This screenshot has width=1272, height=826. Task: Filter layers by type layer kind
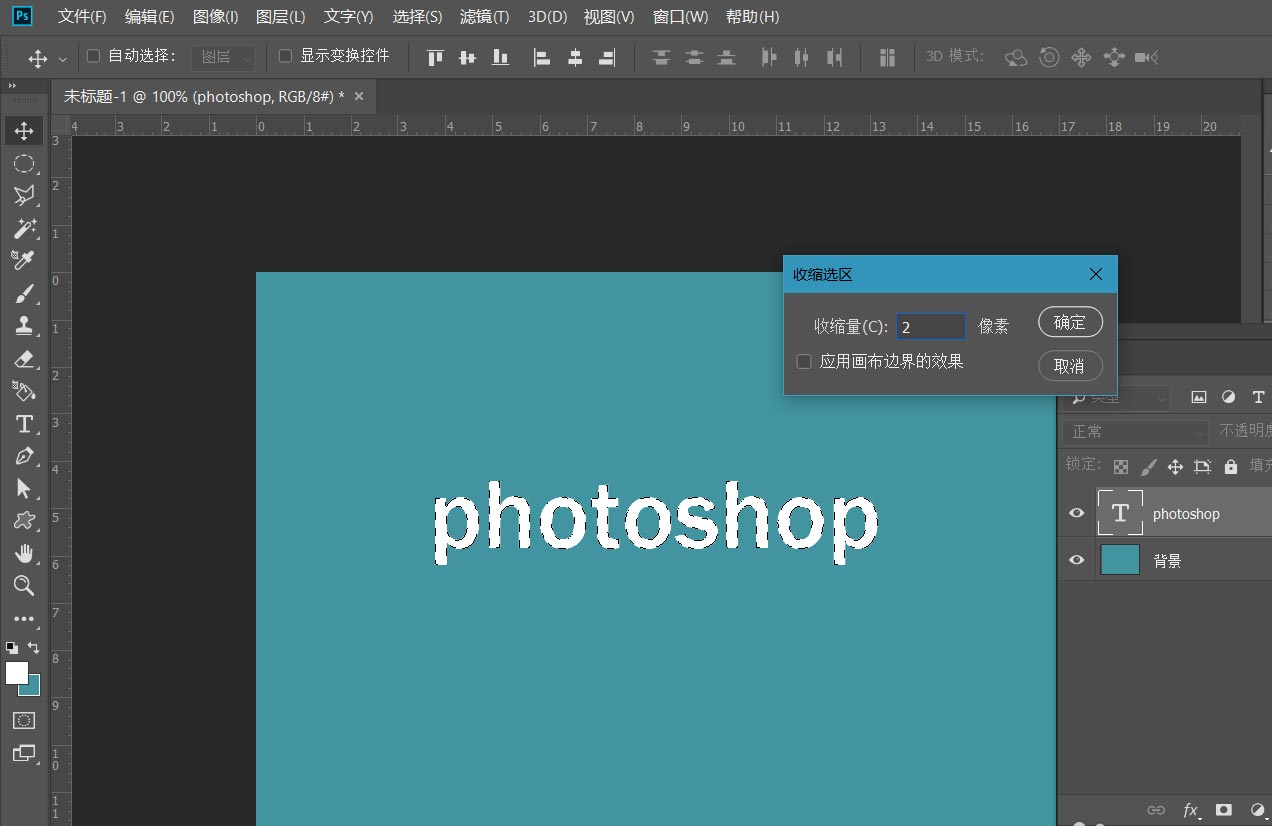[1258, 397]
